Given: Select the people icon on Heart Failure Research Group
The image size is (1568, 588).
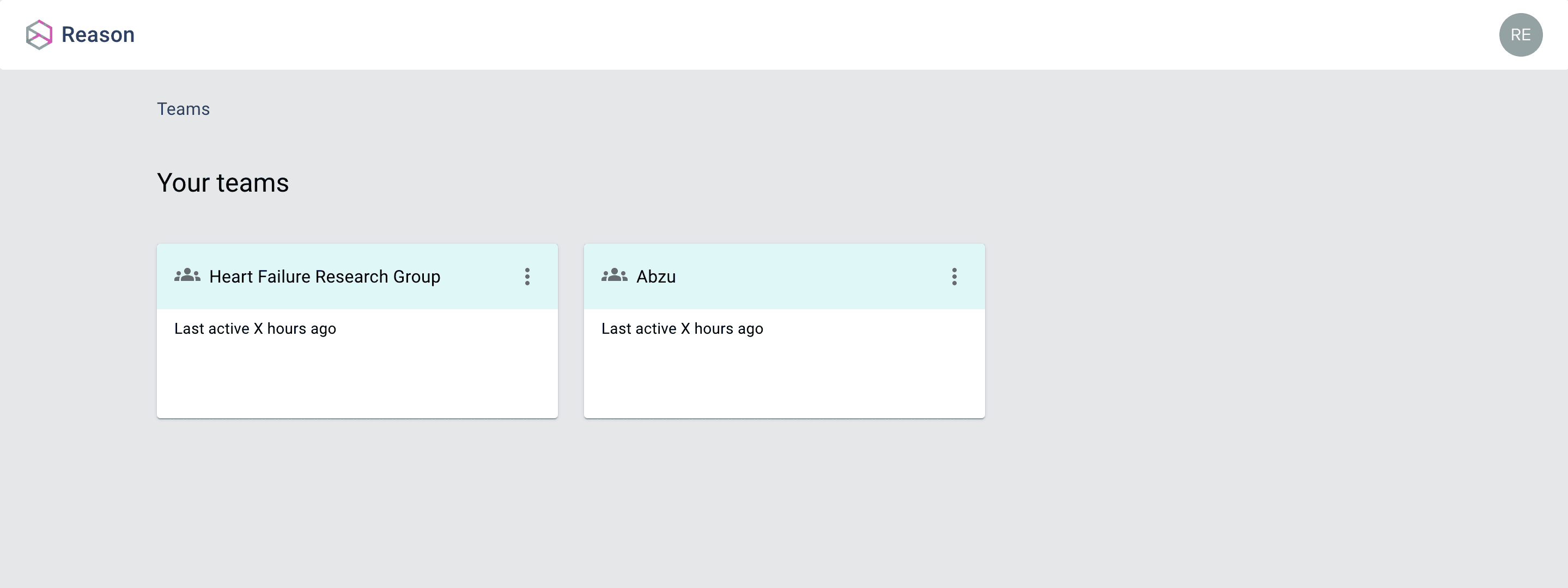Looking at the screenshot, I should (x=187, y=276).
